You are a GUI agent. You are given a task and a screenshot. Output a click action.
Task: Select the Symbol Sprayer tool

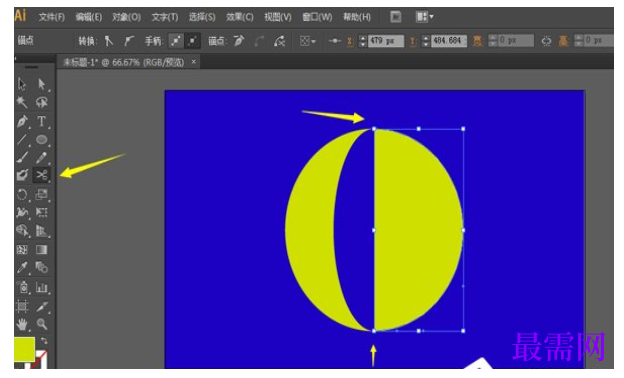click(x=22, y=287)
